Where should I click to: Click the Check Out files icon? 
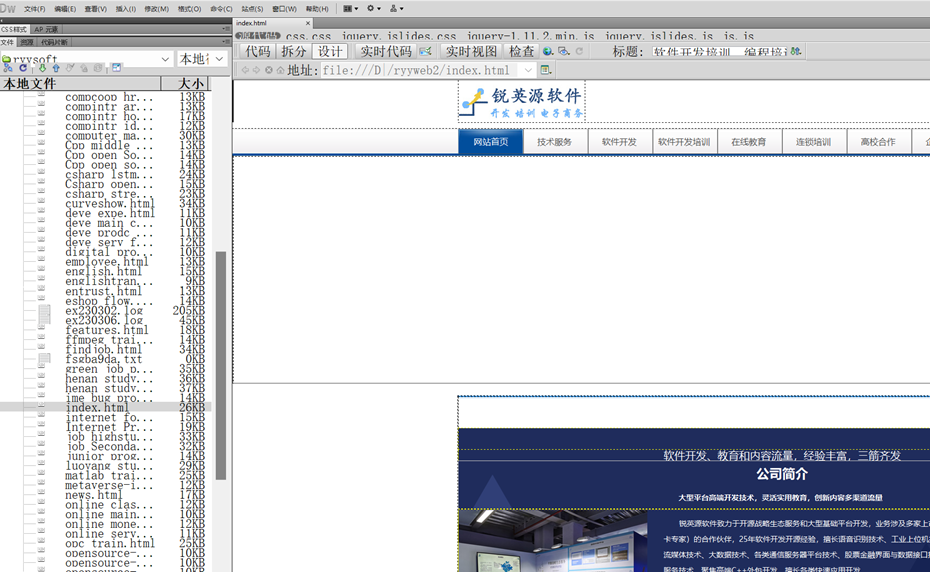click(70, 68)
